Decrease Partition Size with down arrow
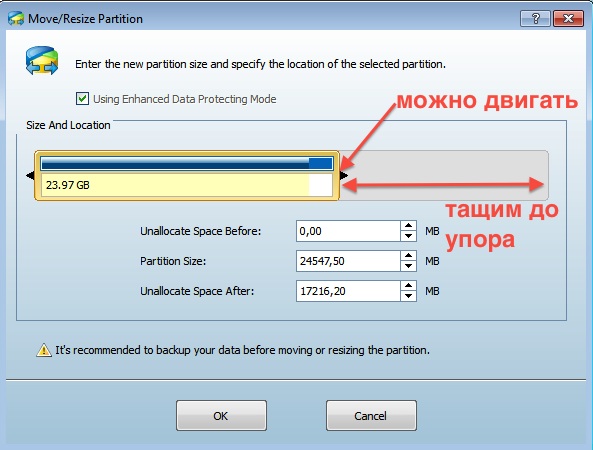 pyautogui.click(x=408, y=266)
